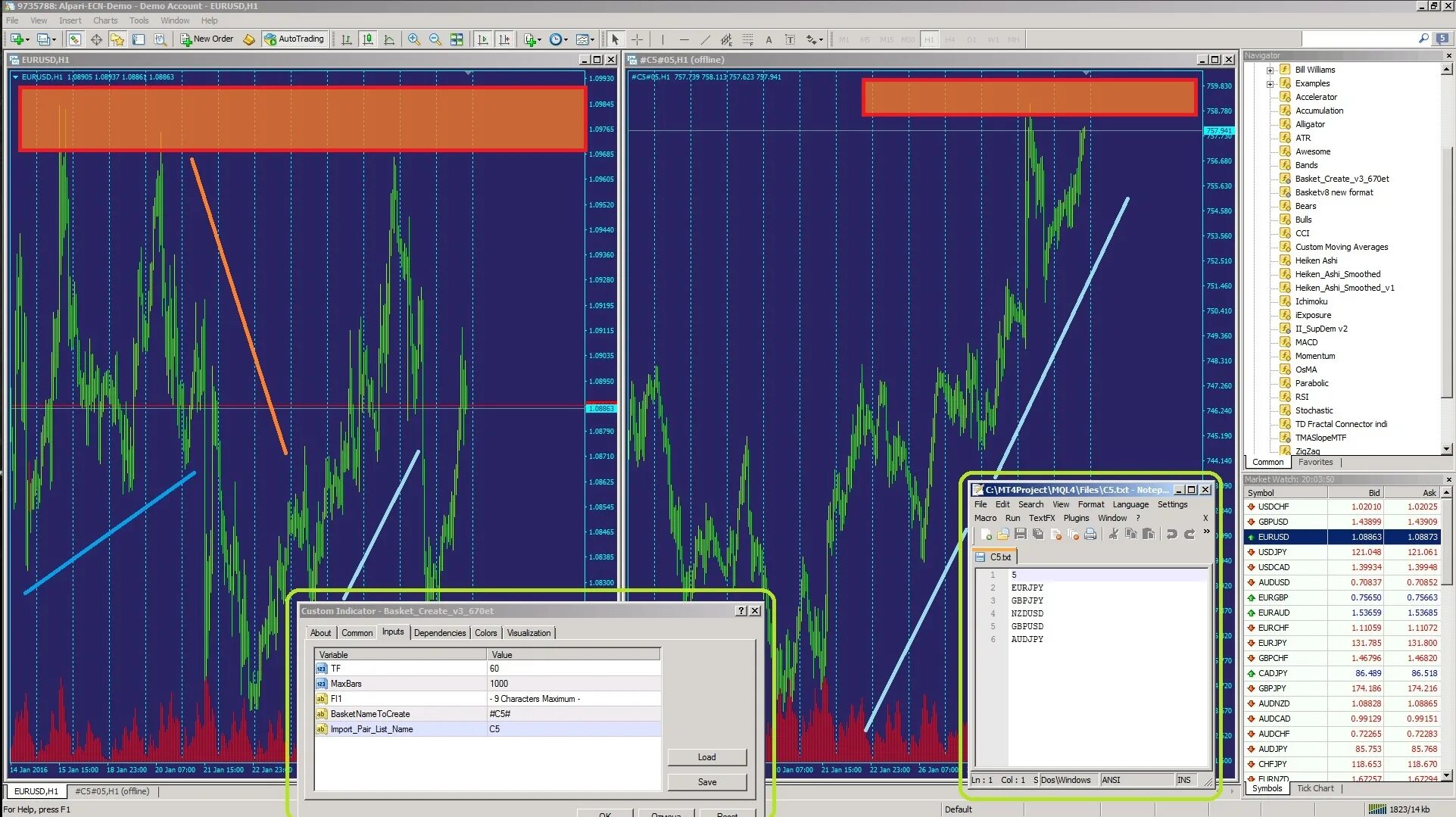1456x817 pixels.
Task: Select the D1 timeframe button
Action: pyautogui.click(x=971, y=39)
